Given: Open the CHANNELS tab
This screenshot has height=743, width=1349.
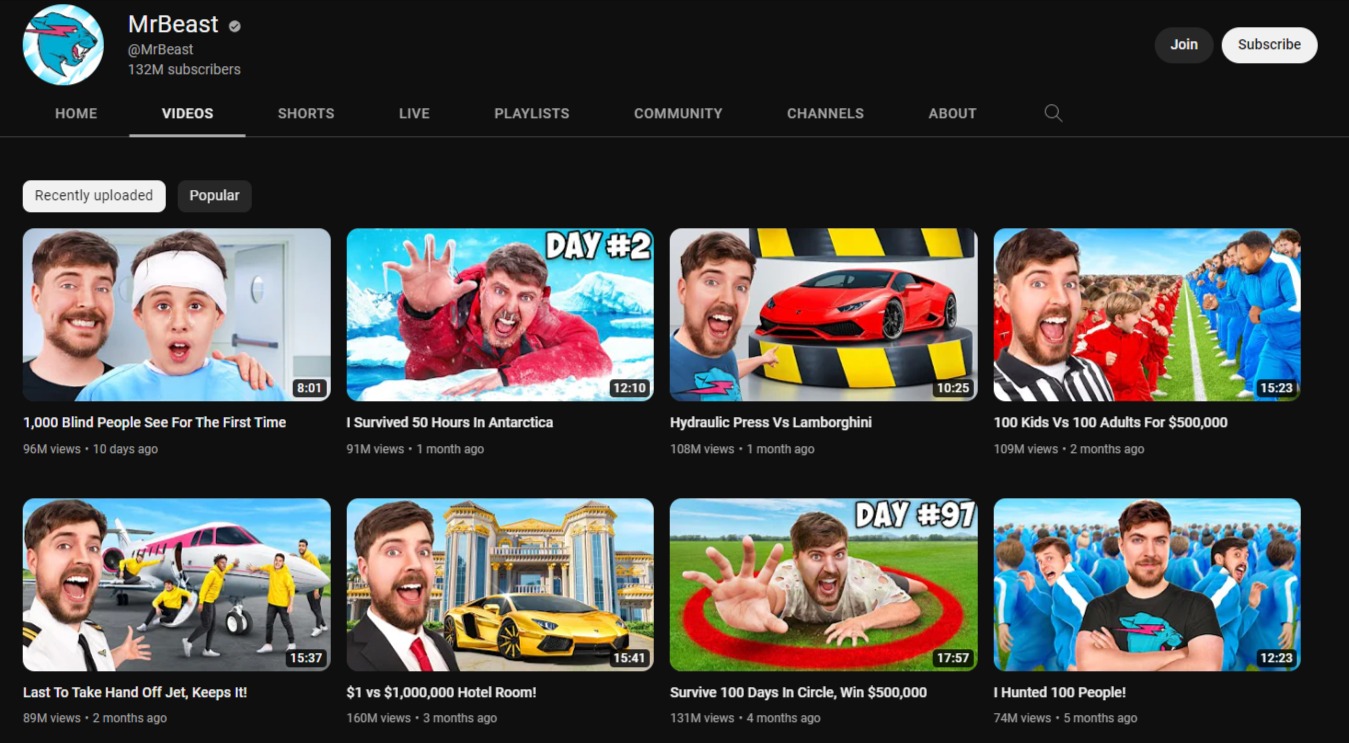Looking at the screenshot, I should pyautogui.click(x=825, y=113).
